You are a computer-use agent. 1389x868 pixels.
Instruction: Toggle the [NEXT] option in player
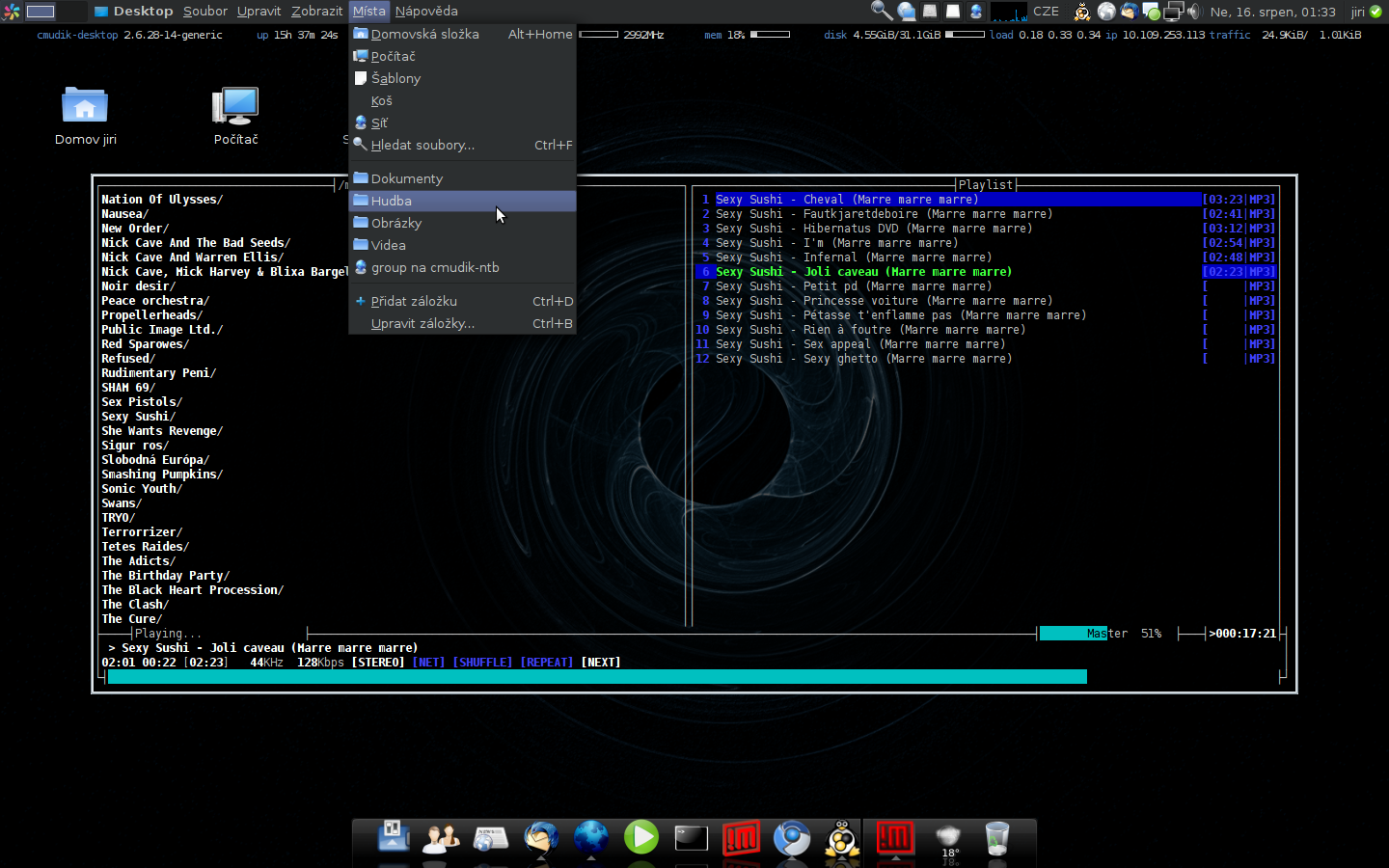coord(601,663)
